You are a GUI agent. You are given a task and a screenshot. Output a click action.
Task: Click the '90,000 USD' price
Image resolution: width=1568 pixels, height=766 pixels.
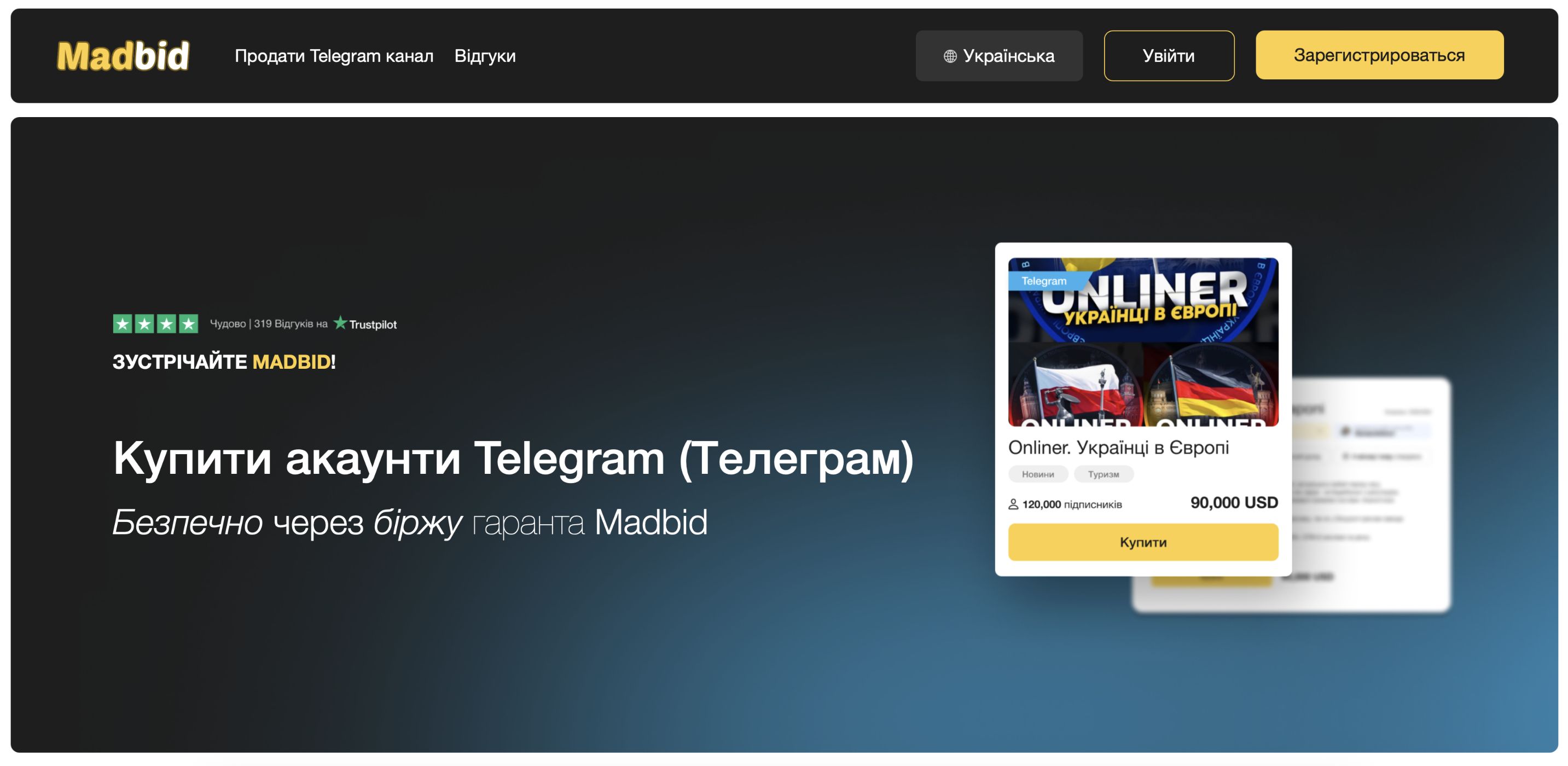1234,502
